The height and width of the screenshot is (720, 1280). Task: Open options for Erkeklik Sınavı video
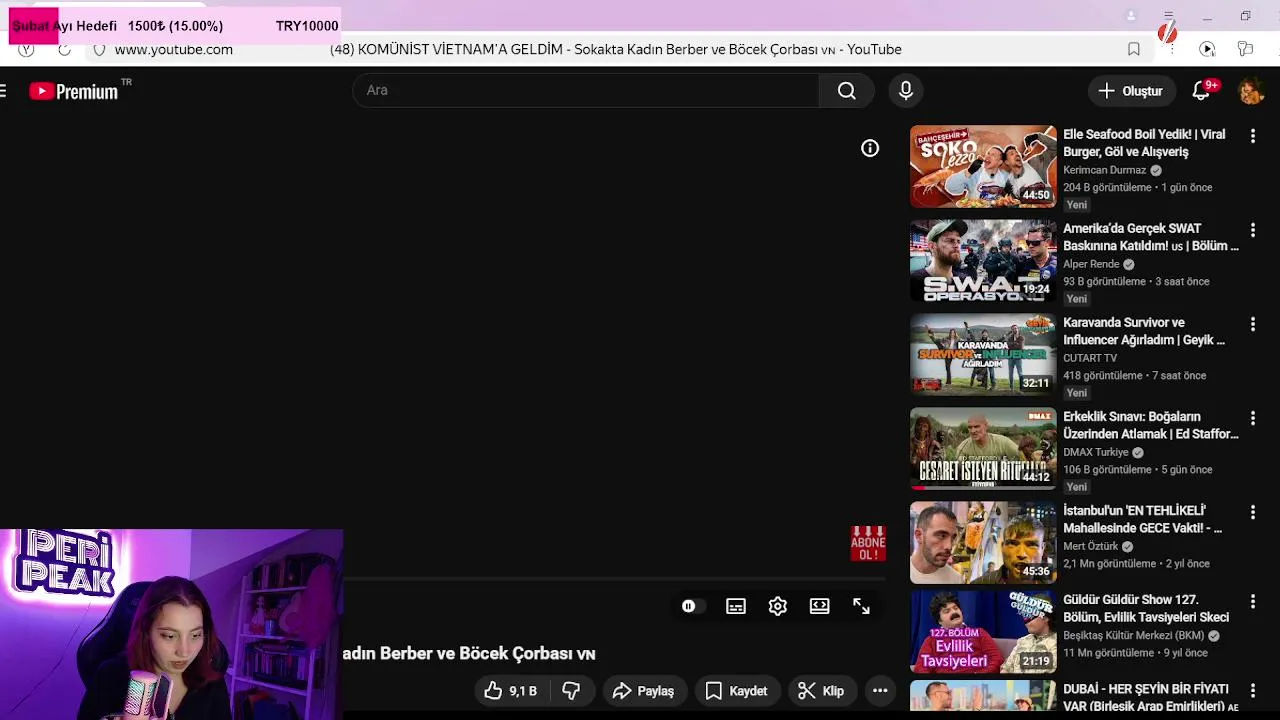[x=1253, y=418]
